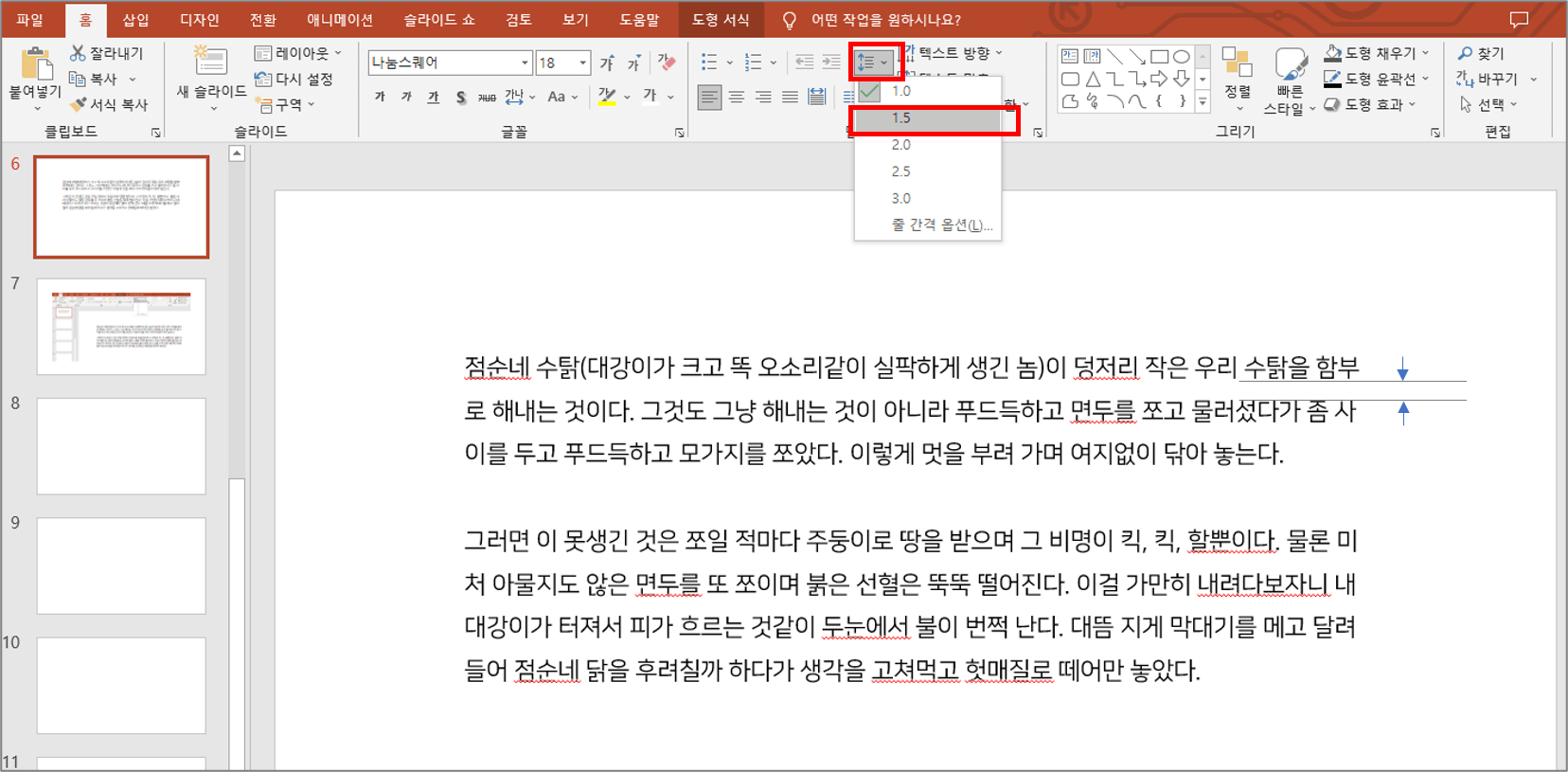Click the Paste (붙여넣기) clipboard icon
Viewport: 1568px width, 772px height.
point(37,63)
